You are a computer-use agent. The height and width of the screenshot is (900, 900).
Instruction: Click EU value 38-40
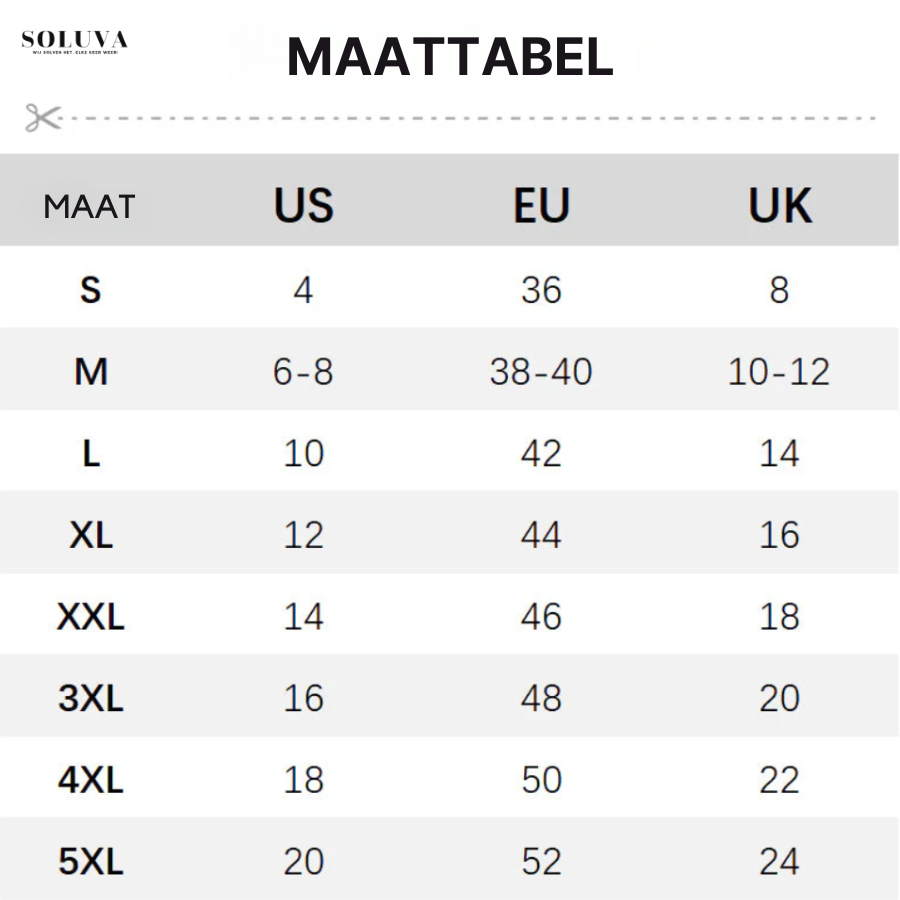pos(541,371)
